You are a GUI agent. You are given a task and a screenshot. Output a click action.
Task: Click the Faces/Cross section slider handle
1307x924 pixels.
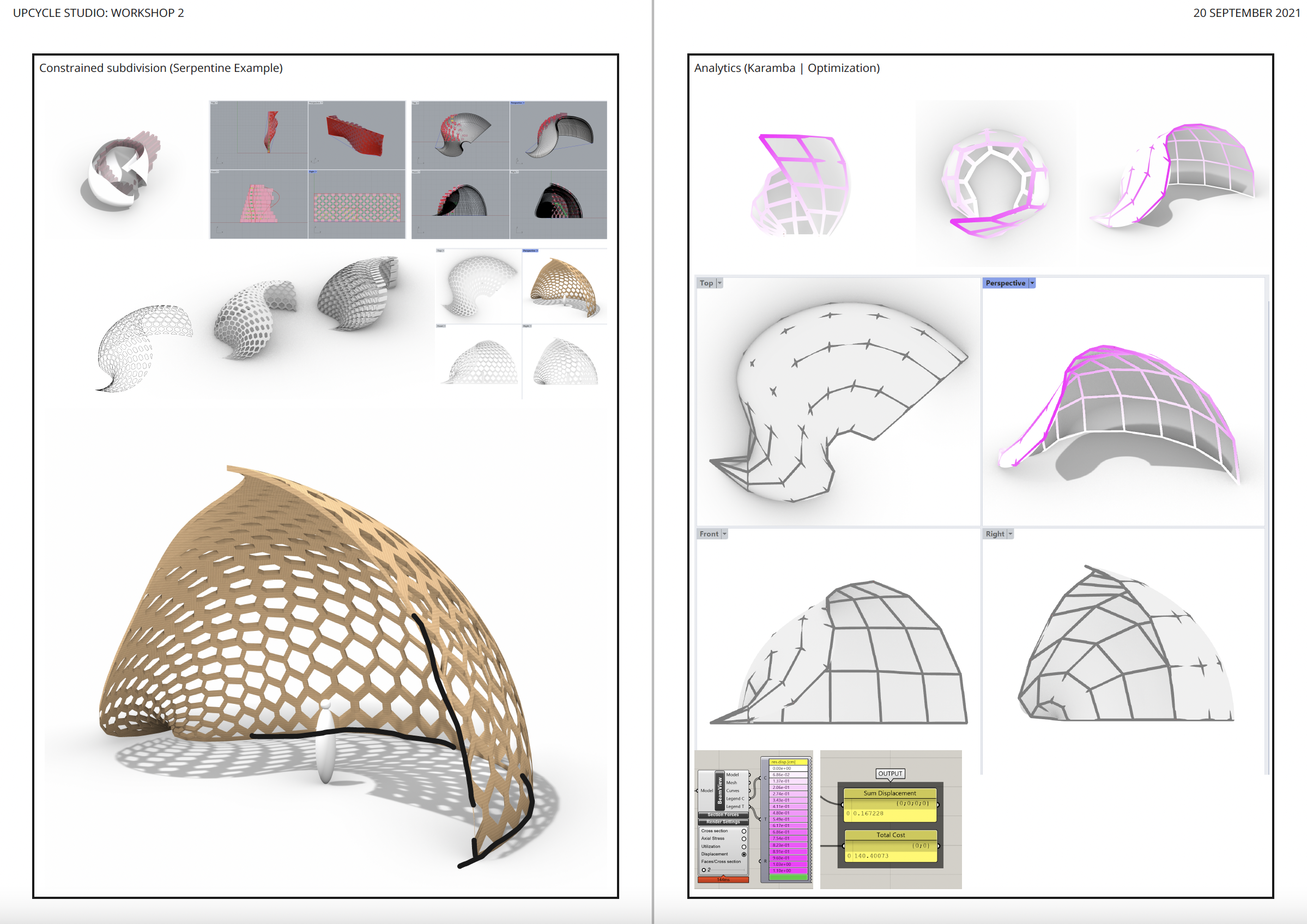coord(704,870)
